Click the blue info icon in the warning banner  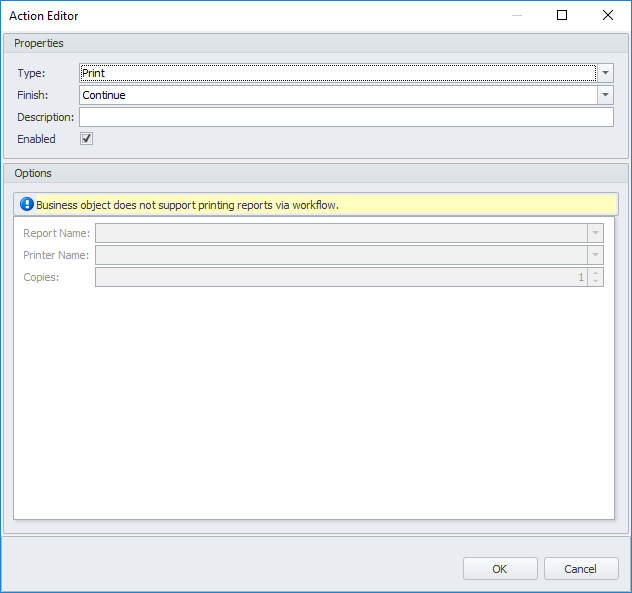tap(27, 204)
